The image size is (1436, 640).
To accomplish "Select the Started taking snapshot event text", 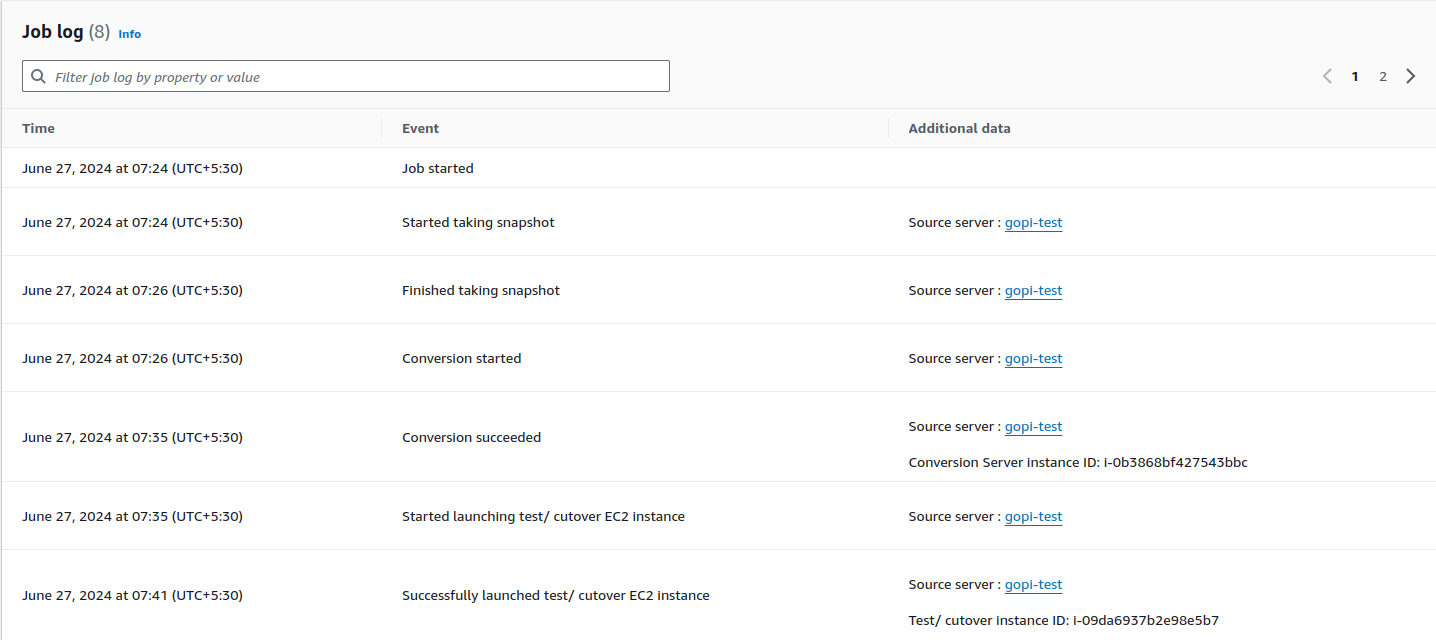I will coord(478,223).
